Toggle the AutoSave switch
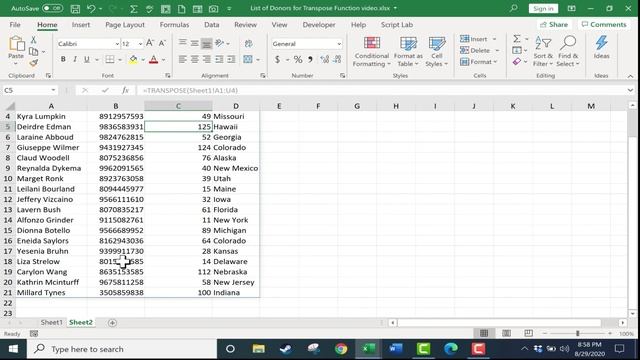This screenshot has width=640, height=360. pyautogui.click(x=52, y=8)
